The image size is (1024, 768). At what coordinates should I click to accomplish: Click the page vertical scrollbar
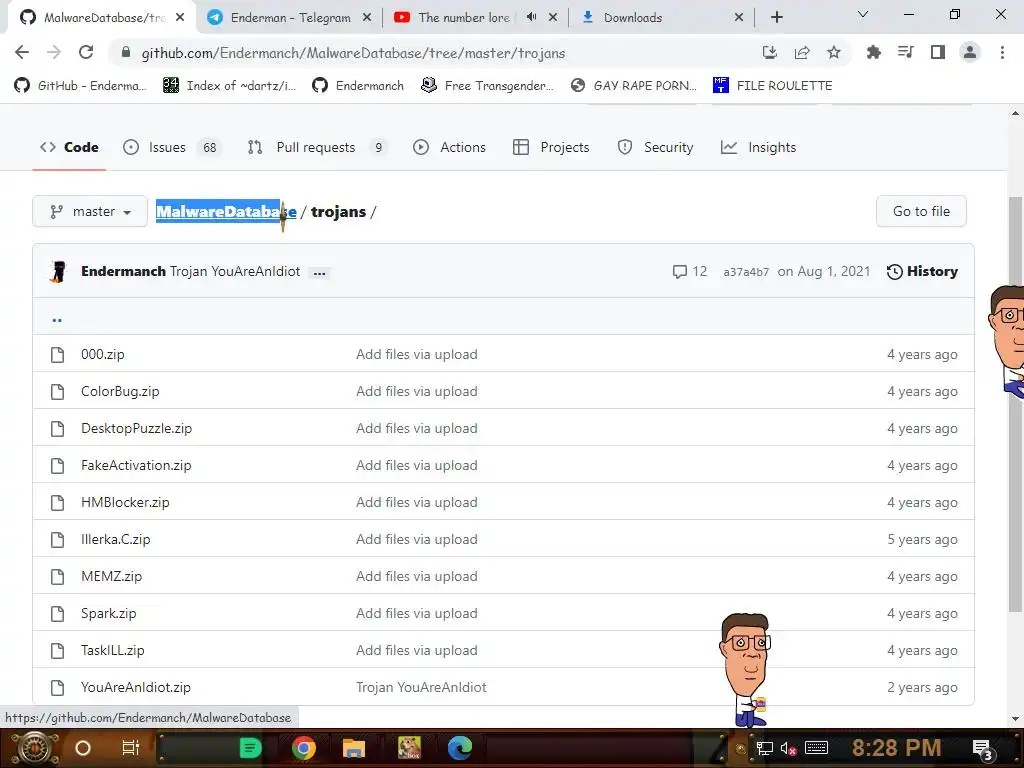(1015, 405)
